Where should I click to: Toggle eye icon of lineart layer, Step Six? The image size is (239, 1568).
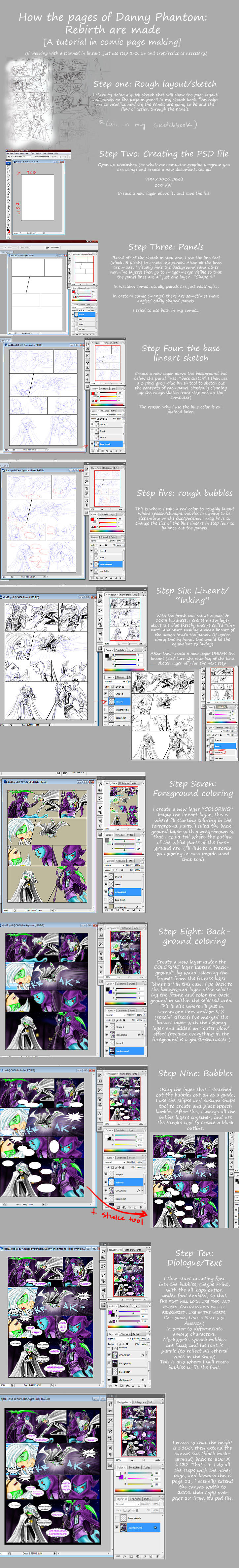pyautogui.click(x=106, y=701)
